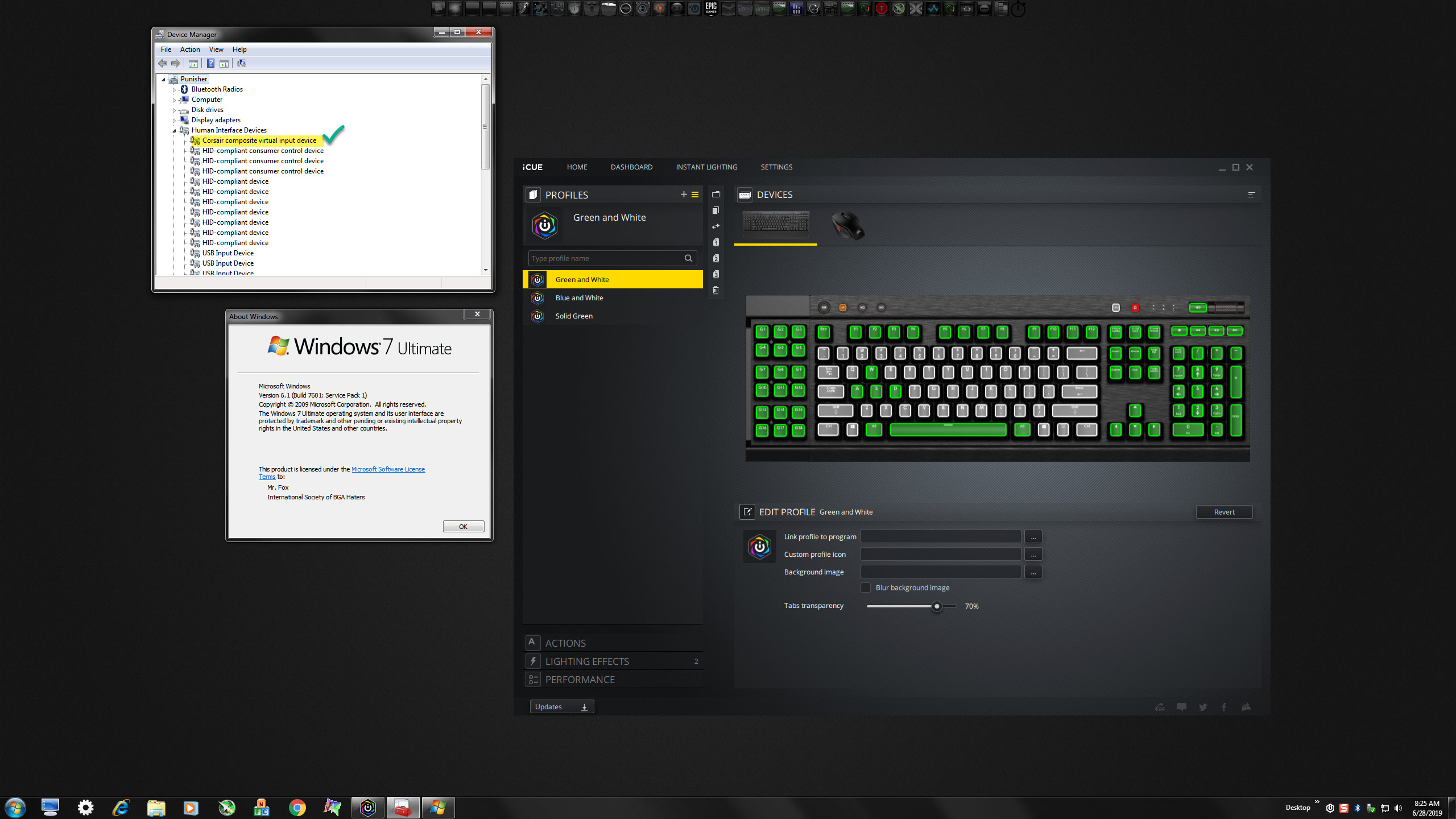The height and width of the screenshot is (819, 1456).
Task: Expand Bluetooth Radios tree node
Action: pos(175,90)
